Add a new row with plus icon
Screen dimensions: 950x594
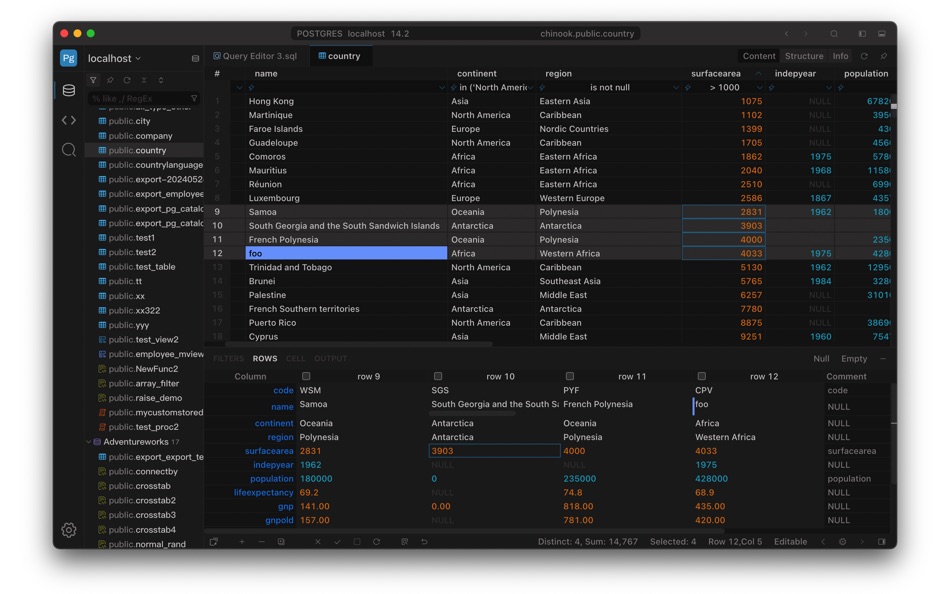(x=242, y=541)
